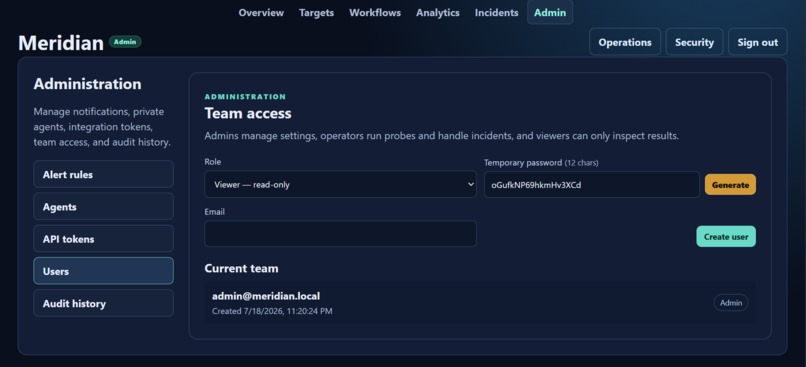Focus the Temporary password field
Screen dimensions: 806x367
click(x=592, y=185)
